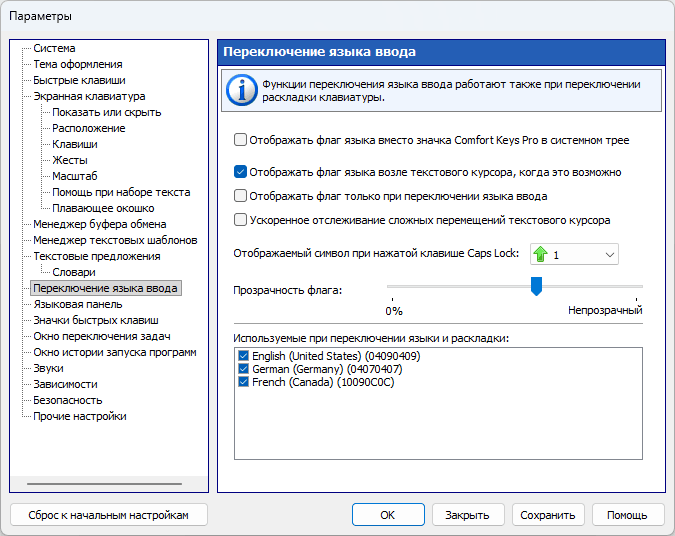Select Экранная клавиатура tree node
Screen dimensions: 675x536
[89, 96]
